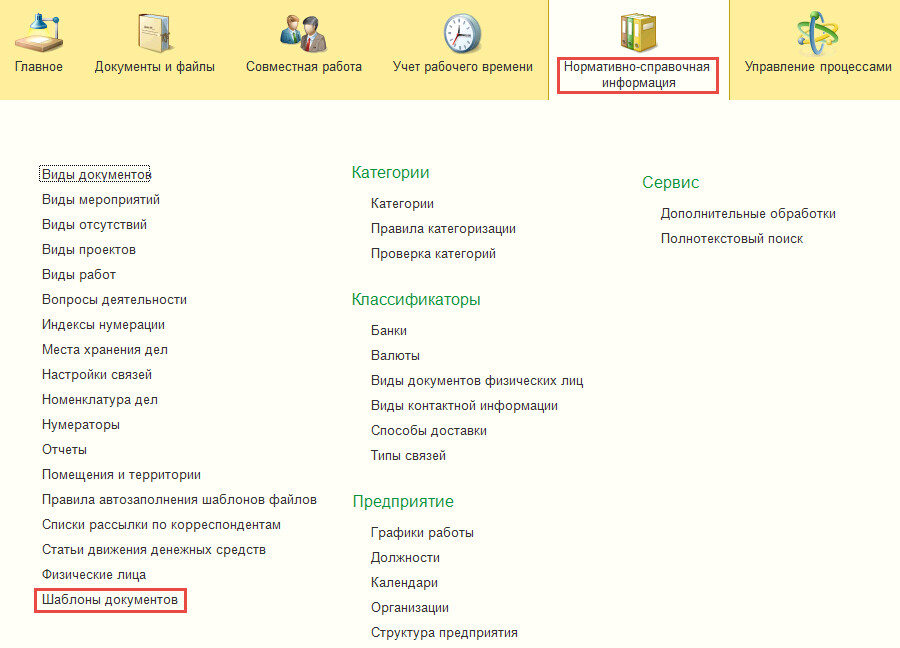Click the two people icon for Совместная работа
The width and height of the screenshot is (900, 648).
point(304,33)
